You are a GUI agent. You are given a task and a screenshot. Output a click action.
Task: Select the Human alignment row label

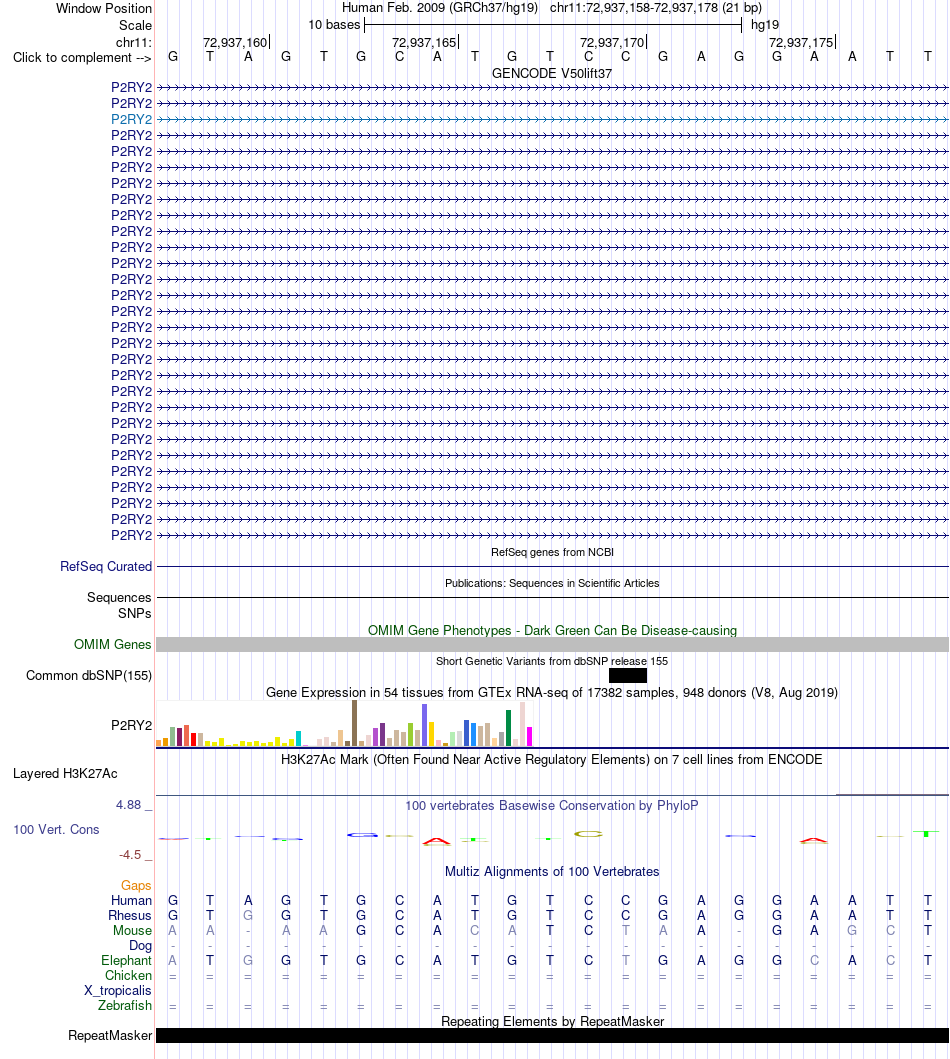(x=131, y=900)
